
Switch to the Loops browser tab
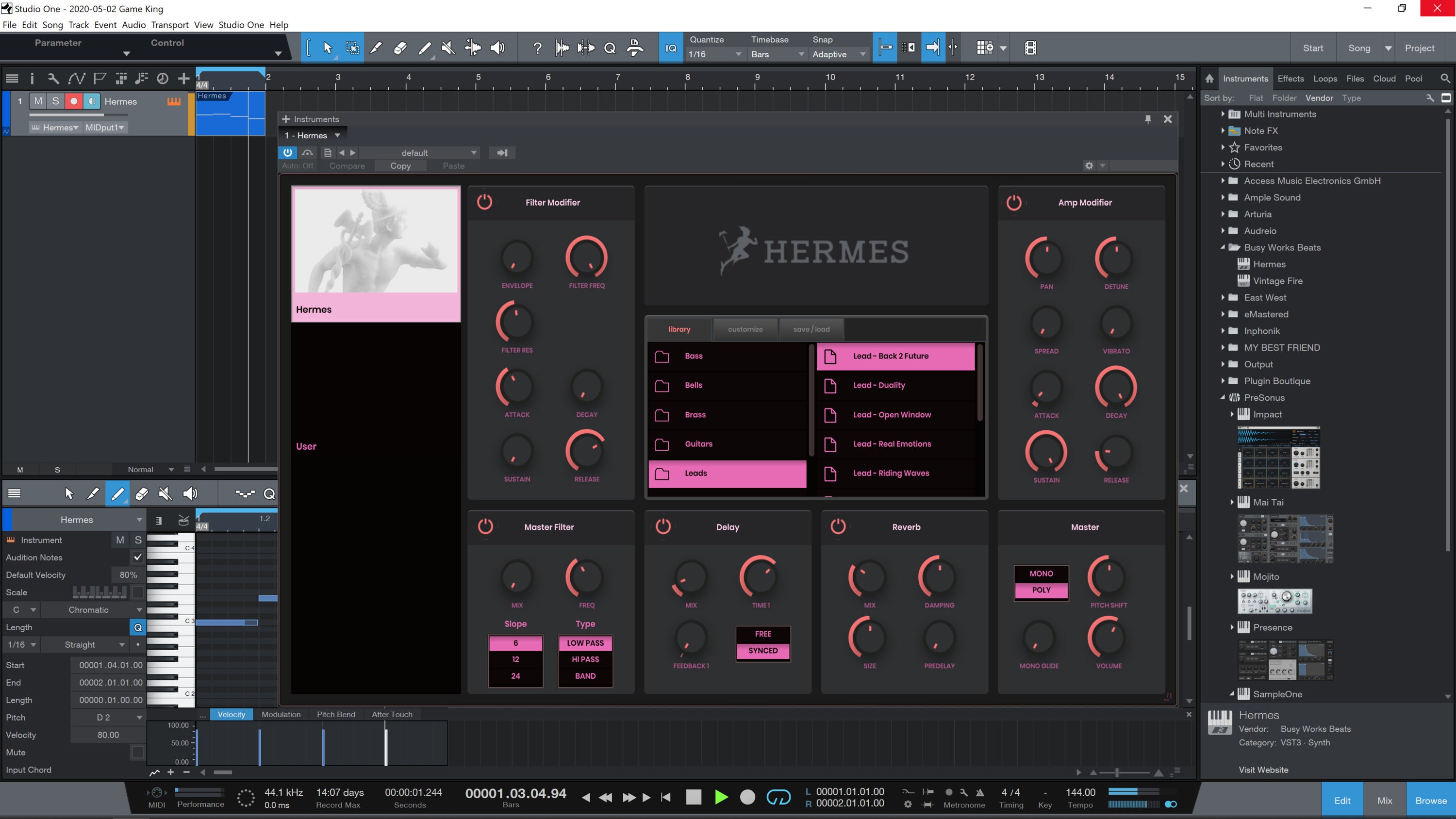coord(1325,79)
